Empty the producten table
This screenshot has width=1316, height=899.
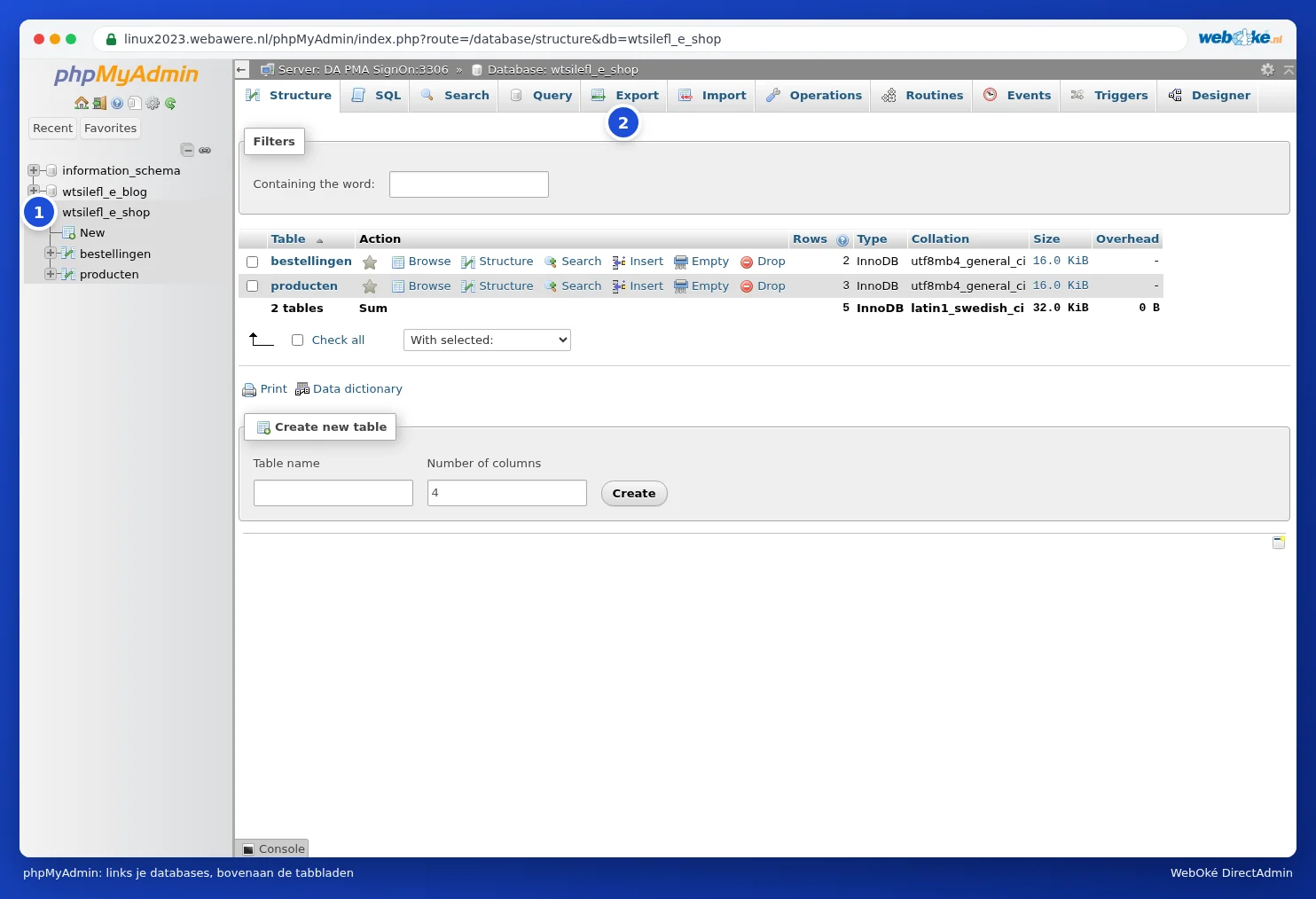click(701, 286)
